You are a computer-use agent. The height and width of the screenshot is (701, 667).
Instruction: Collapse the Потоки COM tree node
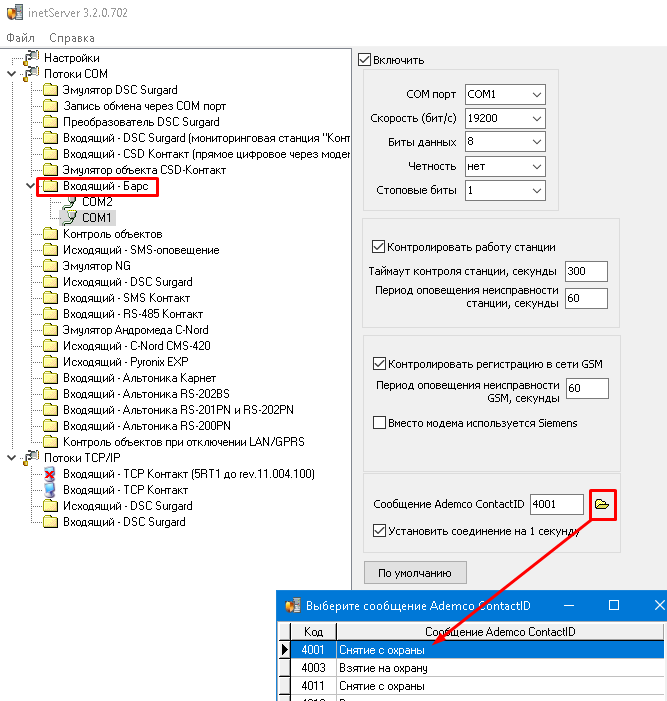pyautogui.click(x=12, y=74)
